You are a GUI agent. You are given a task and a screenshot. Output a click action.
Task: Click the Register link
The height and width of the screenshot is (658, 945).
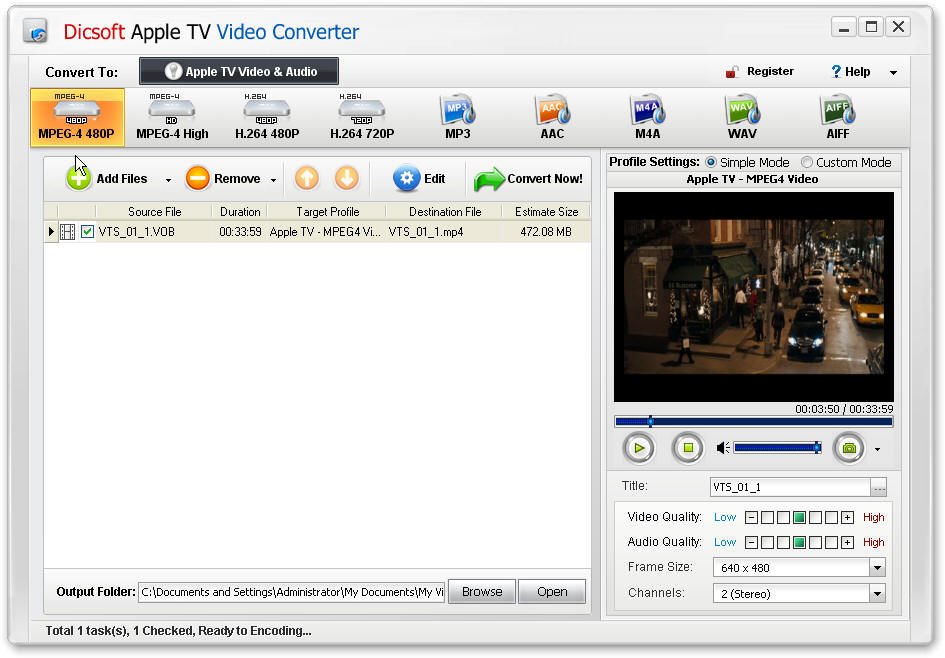[770, 71]
